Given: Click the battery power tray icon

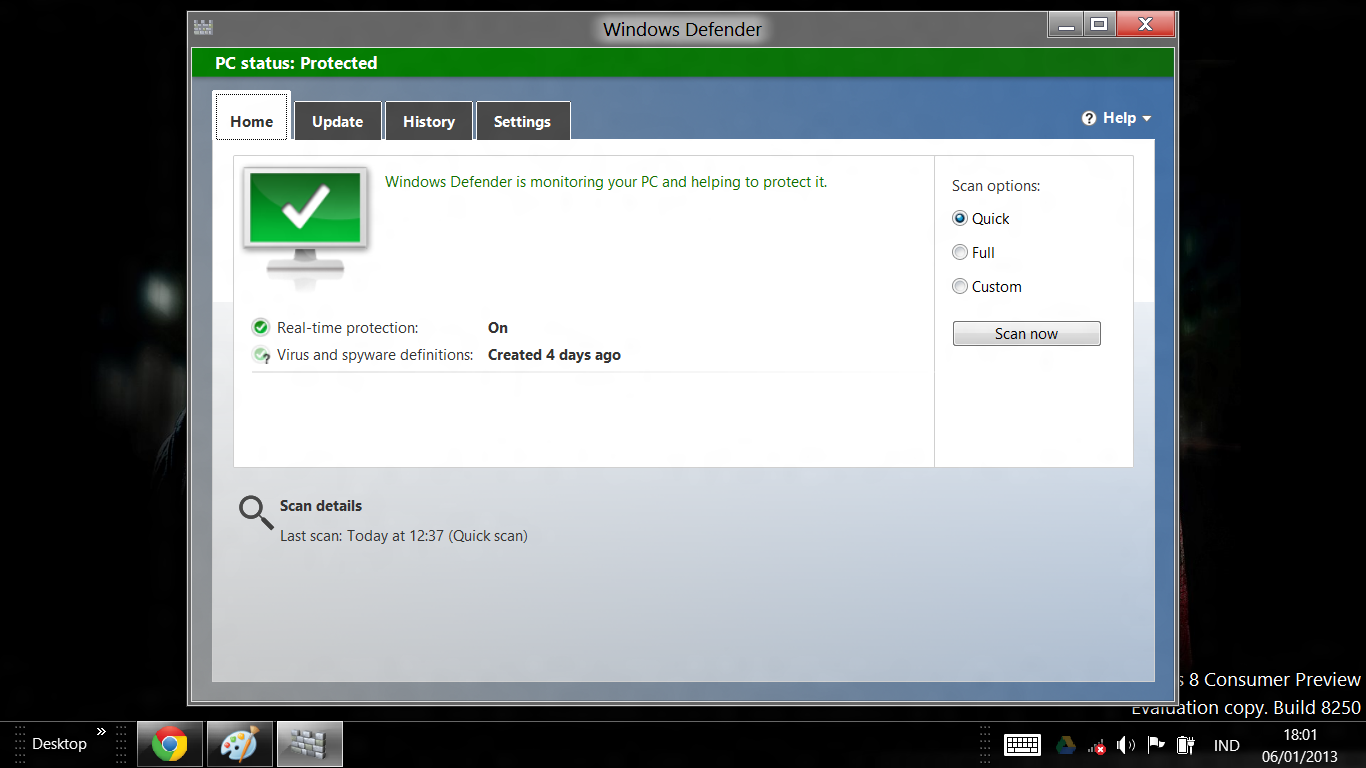Looking at the screenshot, I should tap(1186, 745).
